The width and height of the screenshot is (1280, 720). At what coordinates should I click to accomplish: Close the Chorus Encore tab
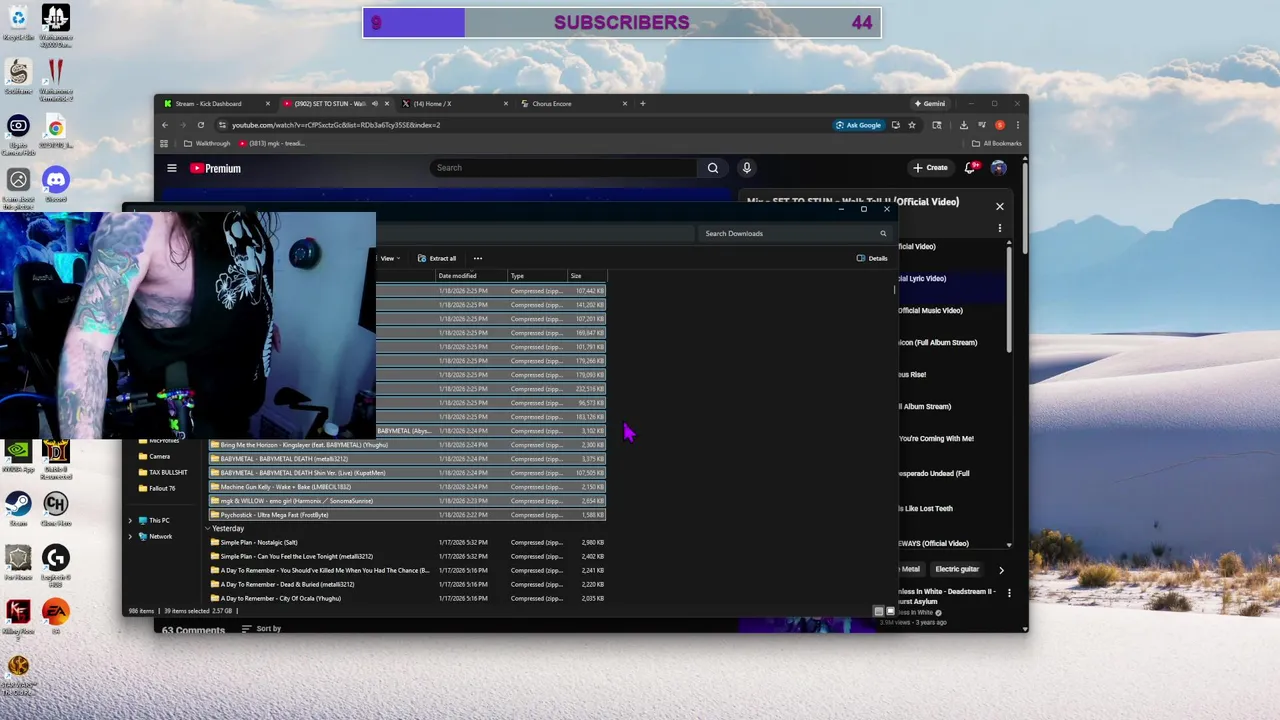(x=625, y=104)
